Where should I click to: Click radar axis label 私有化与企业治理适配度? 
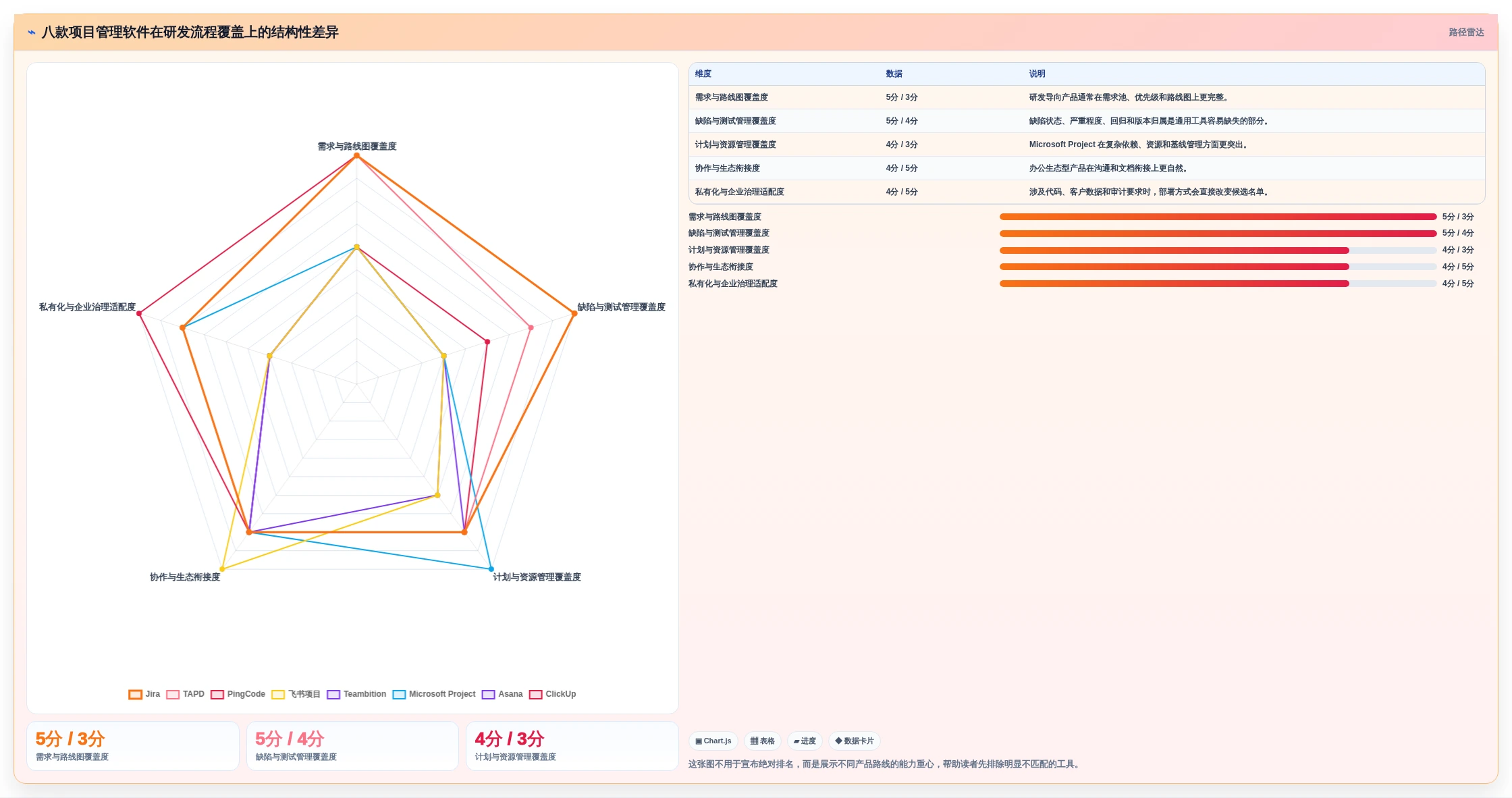[x=87, y=307]
